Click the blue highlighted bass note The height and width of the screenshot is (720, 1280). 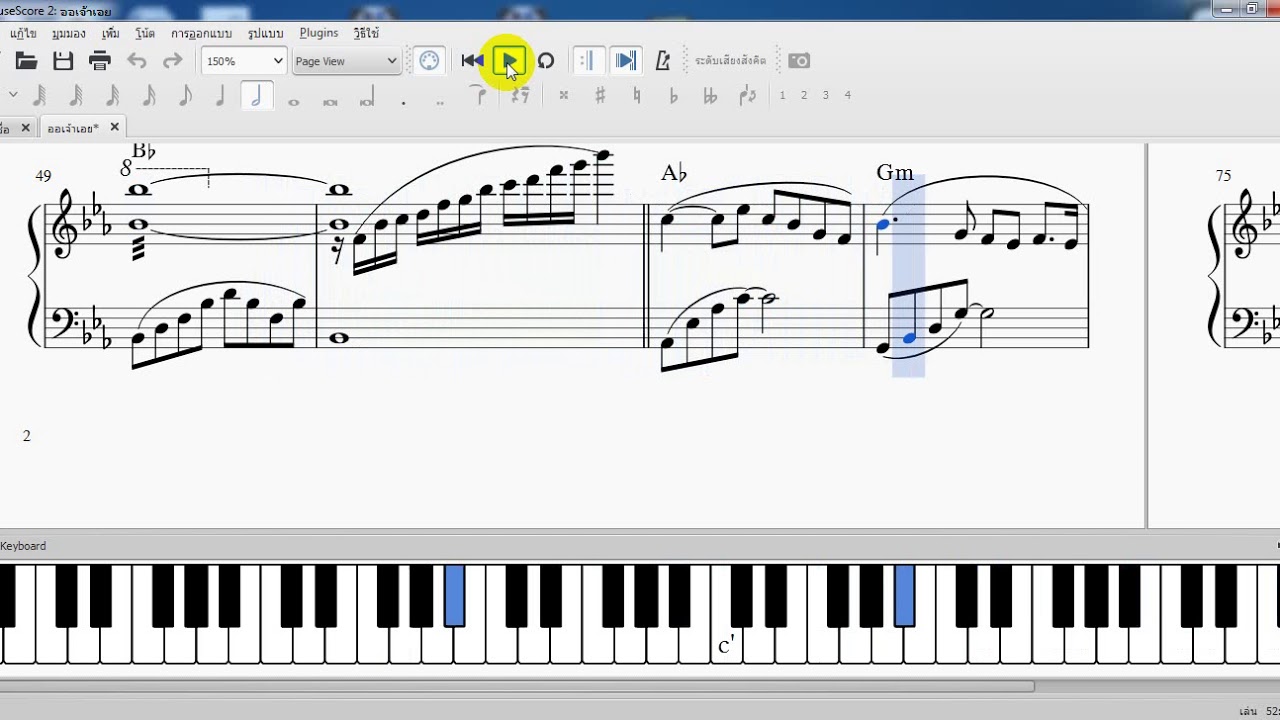[x=909, y=338]
